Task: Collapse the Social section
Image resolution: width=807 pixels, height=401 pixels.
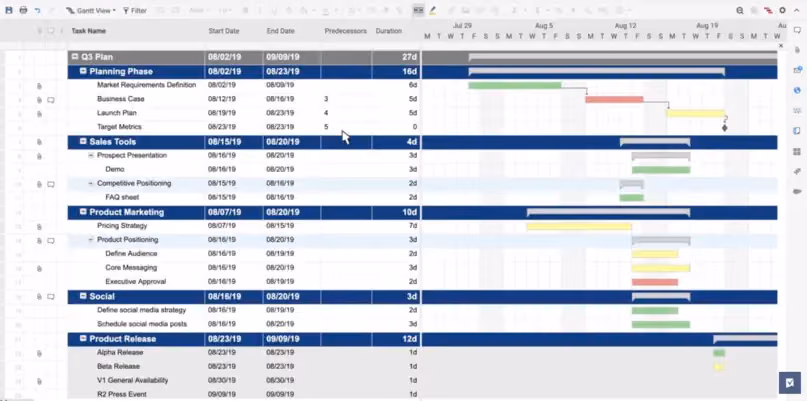Action: [x=83, y=297]
